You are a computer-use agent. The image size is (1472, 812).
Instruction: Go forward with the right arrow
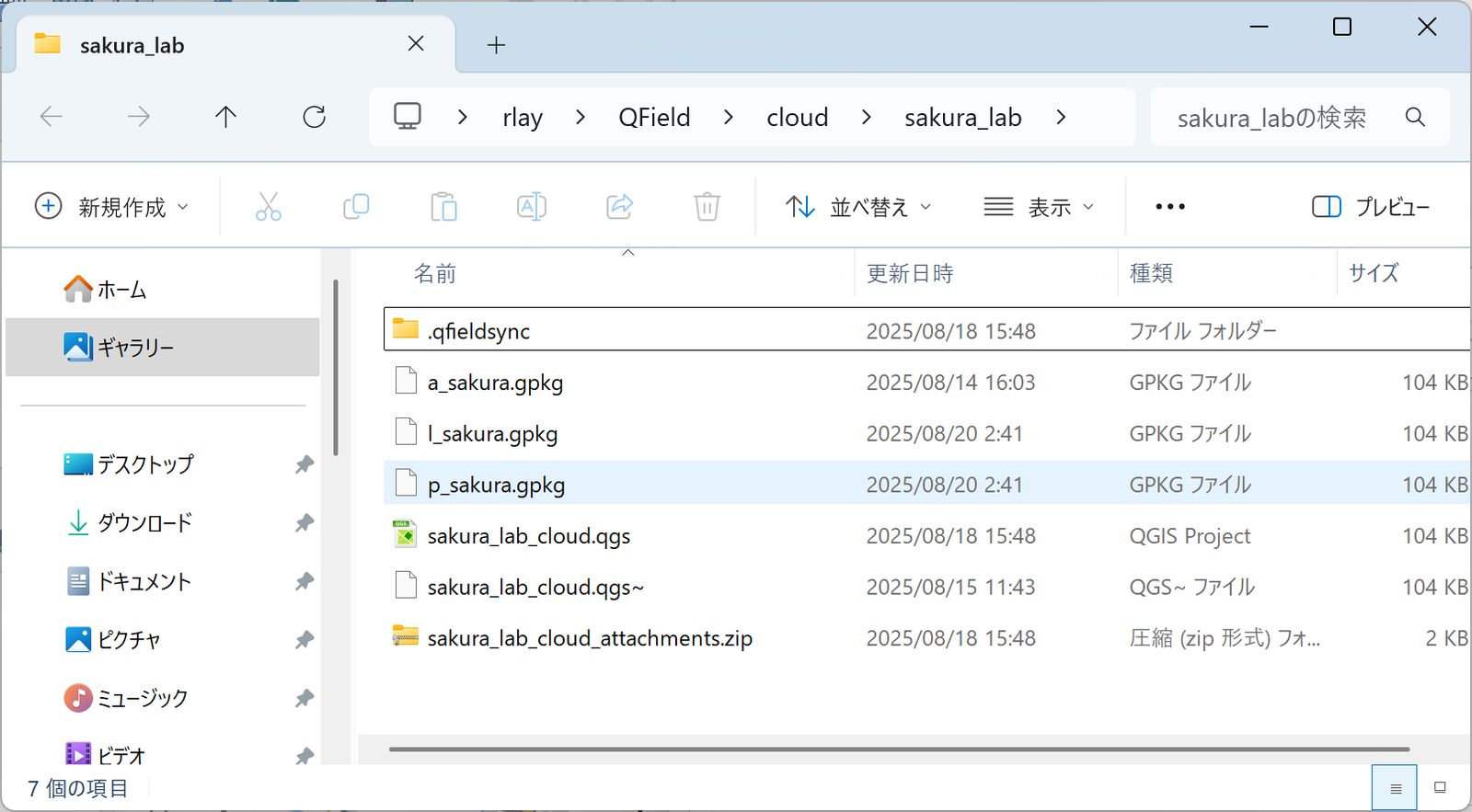coord(139,117)
